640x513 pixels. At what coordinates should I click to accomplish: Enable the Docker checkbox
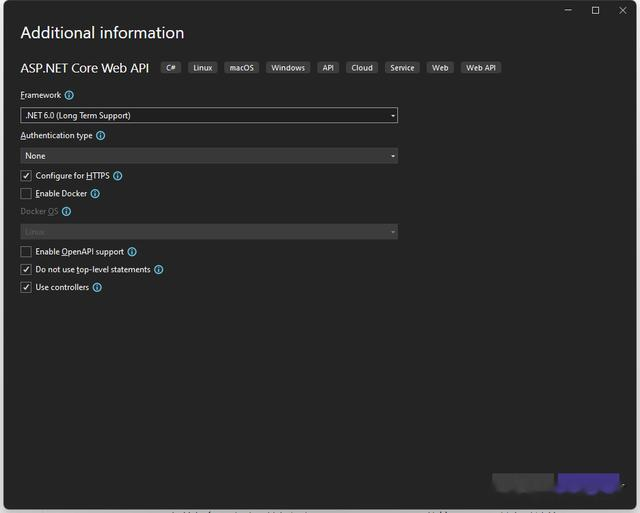point(26,193)
